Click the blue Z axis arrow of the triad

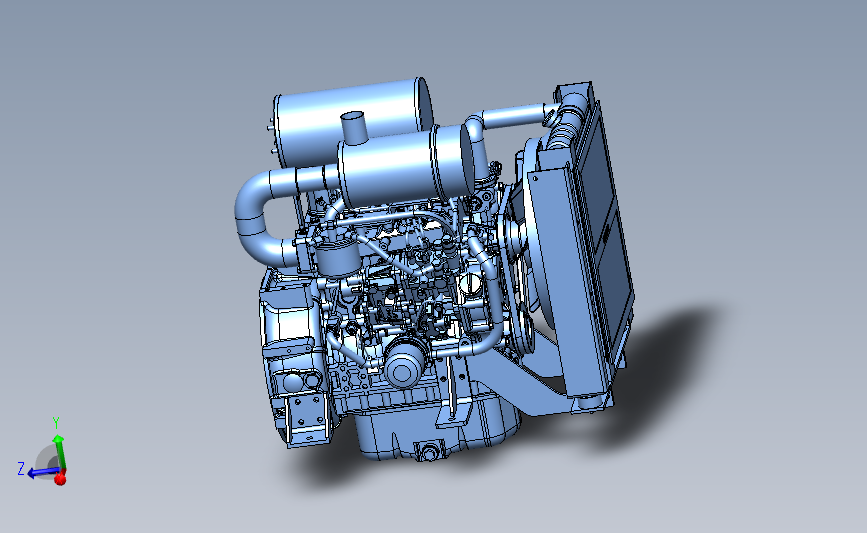coord(42,472)
